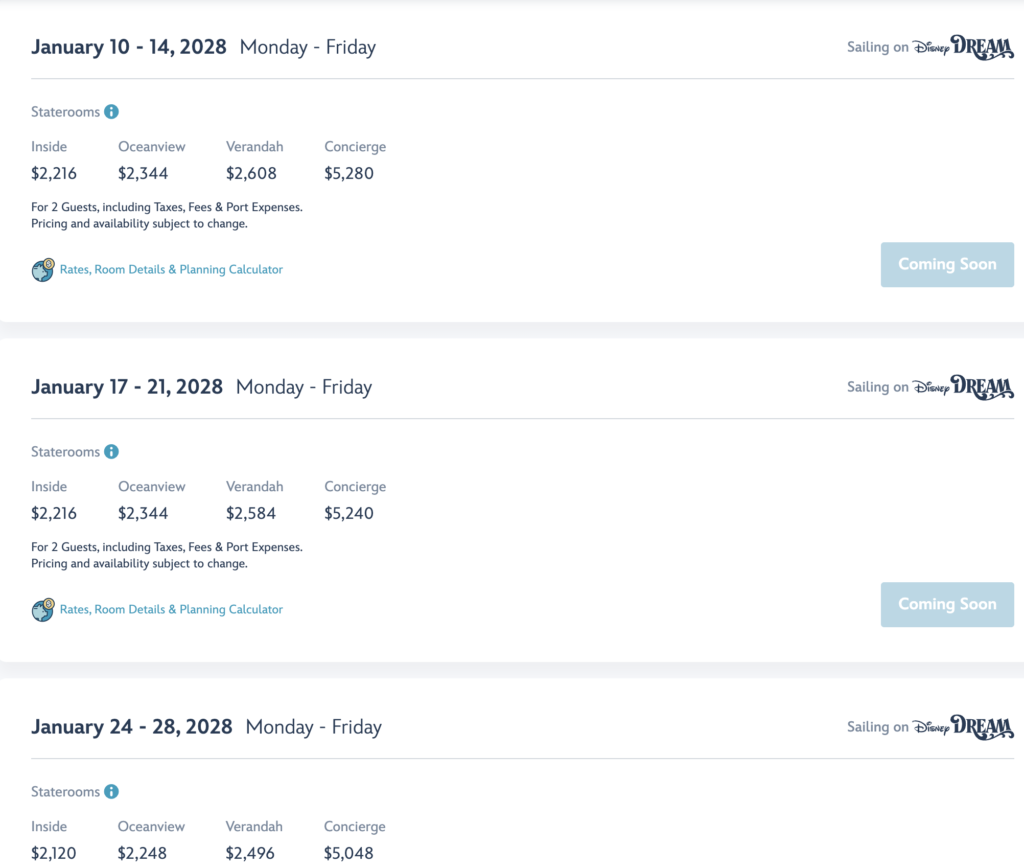1024x868 pixels.
Task: Click Staterooms info icon for January 17 sailing
Action: (x=112, y=452)
